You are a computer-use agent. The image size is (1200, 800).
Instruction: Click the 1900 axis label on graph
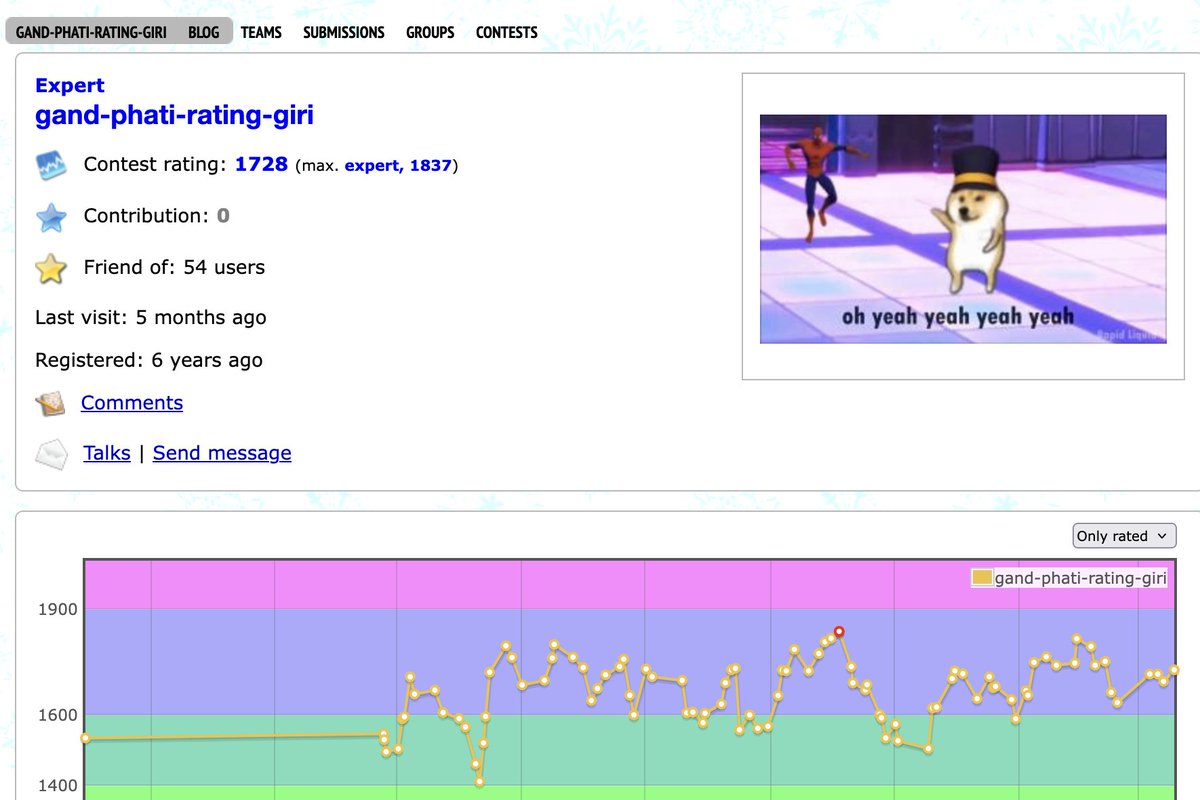point(59,609)
